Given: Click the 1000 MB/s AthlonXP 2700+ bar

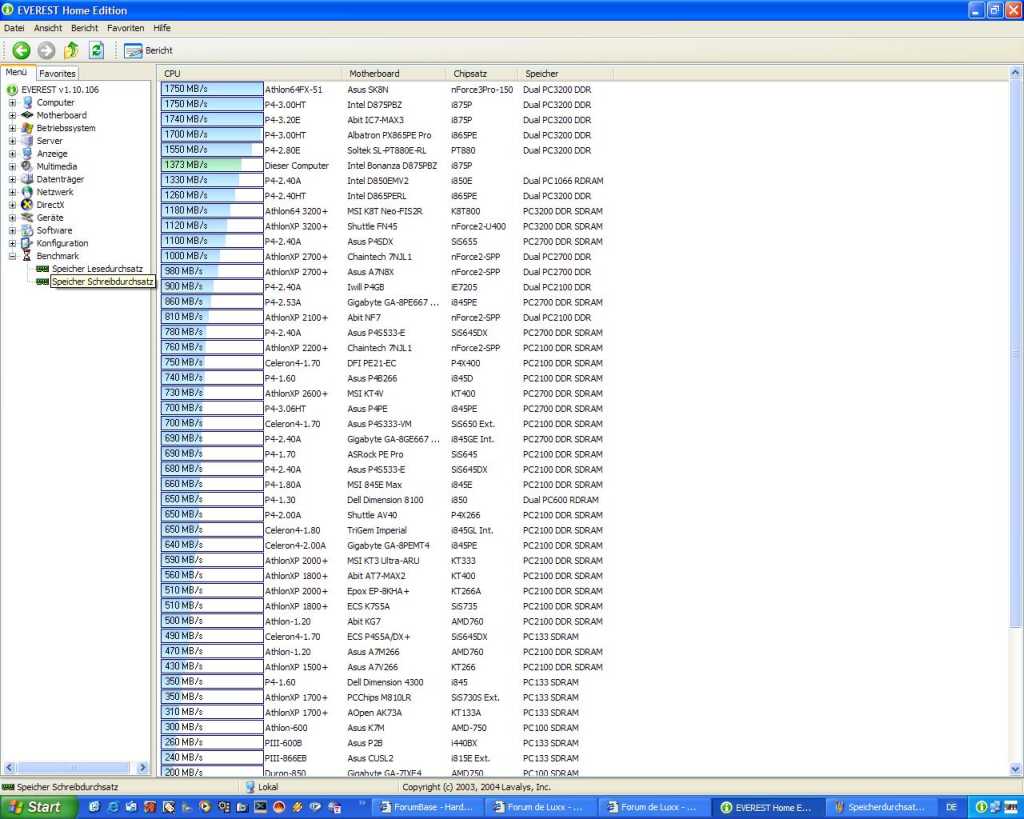Looking at the screenshot, I should (x=212, y=256).
